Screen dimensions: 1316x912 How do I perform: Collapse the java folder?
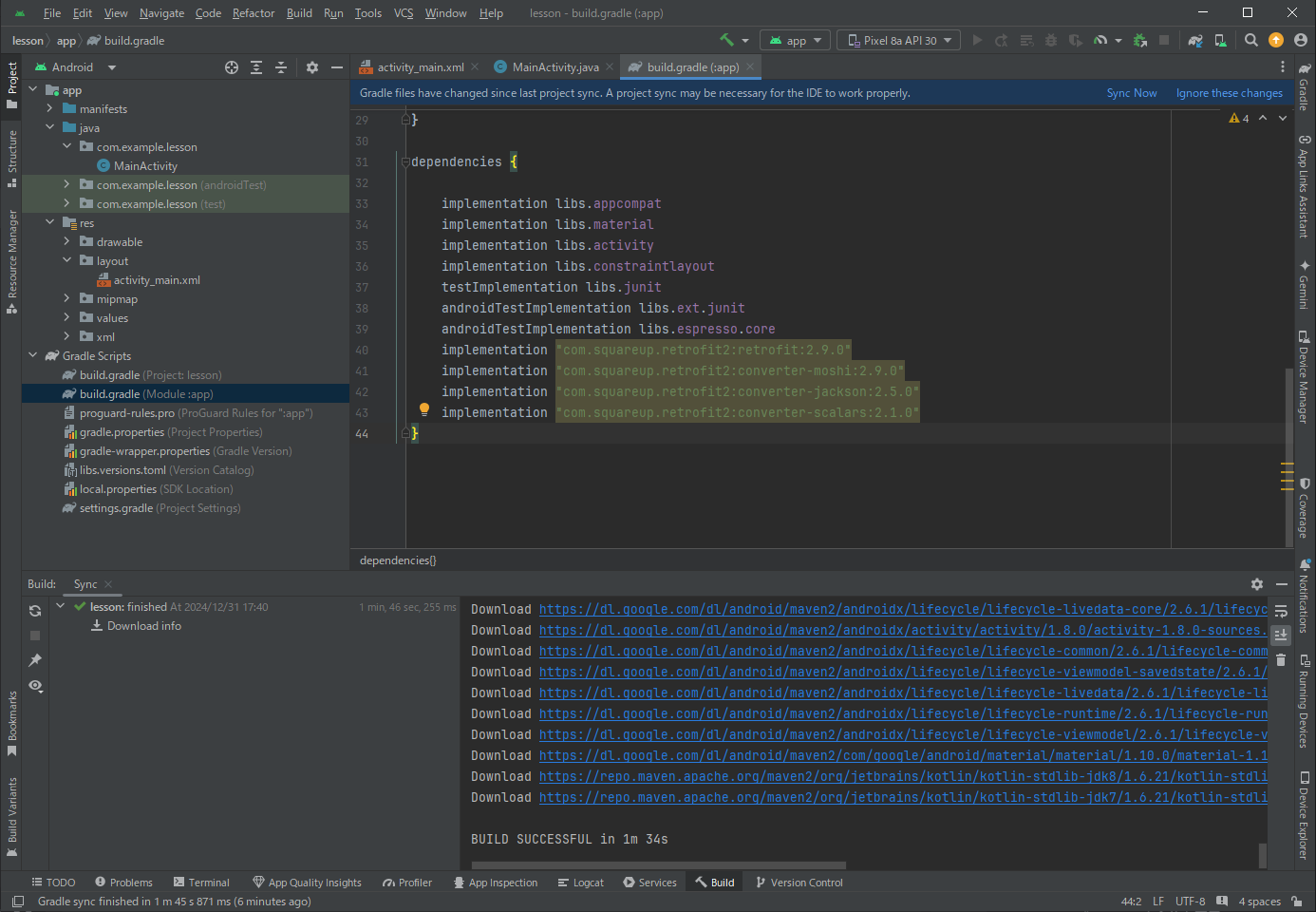[x=50, y=127]
